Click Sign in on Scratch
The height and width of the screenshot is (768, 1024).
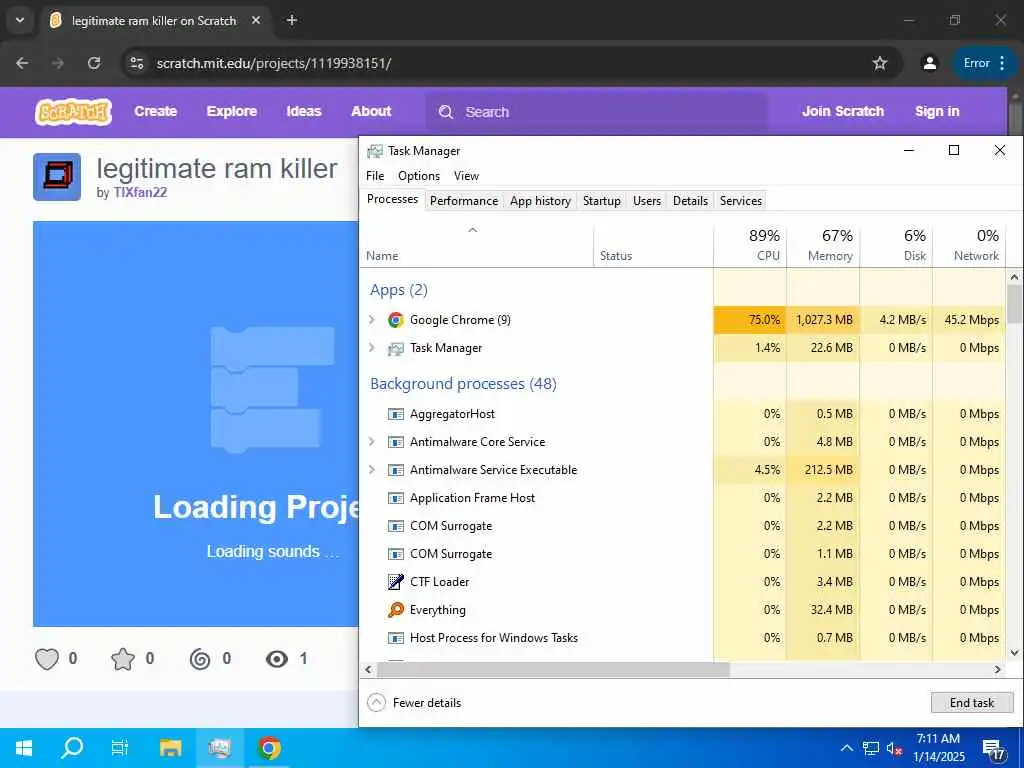(937, 112)
